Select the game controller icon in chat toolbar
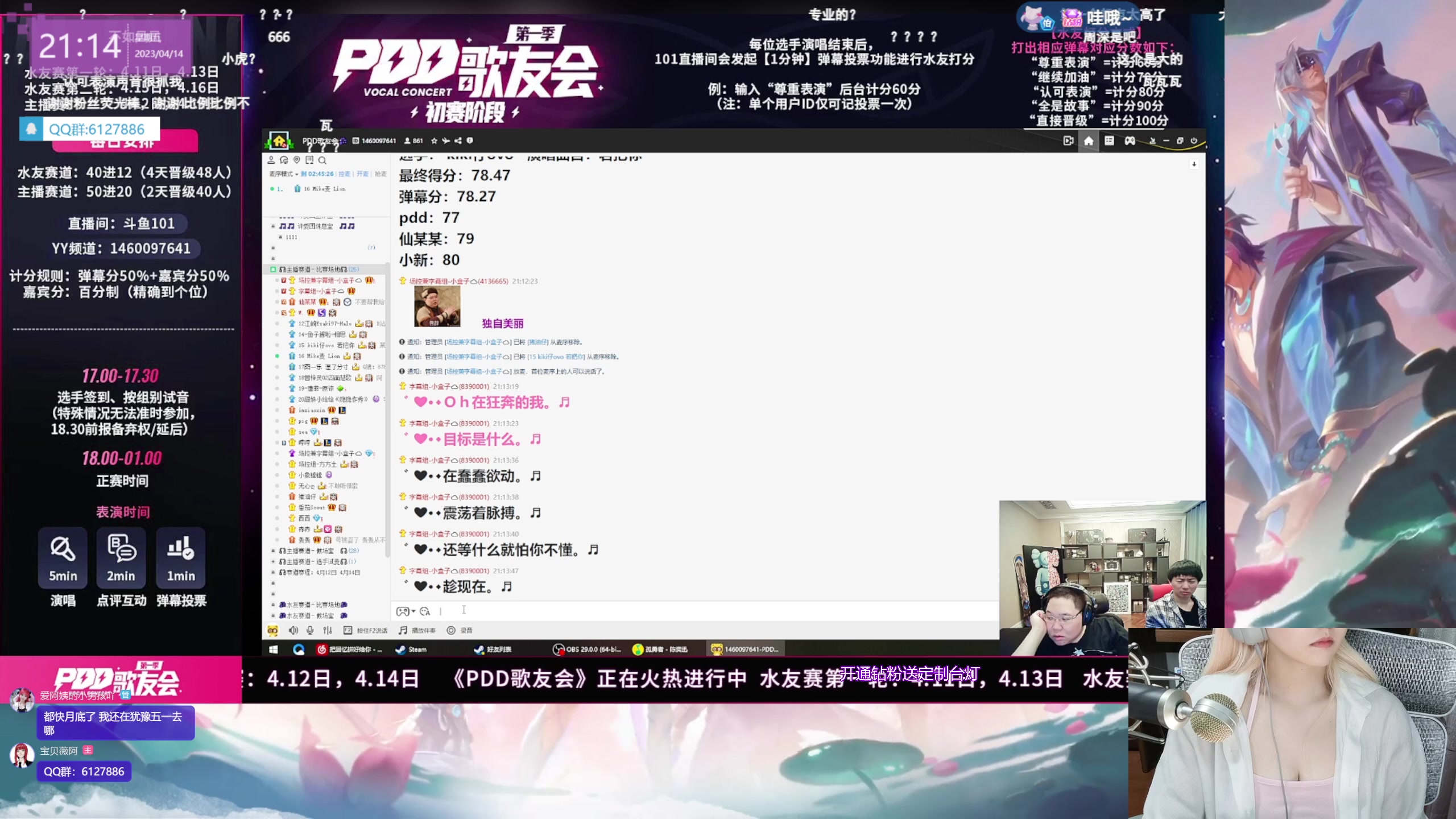 tap(403, 611)
